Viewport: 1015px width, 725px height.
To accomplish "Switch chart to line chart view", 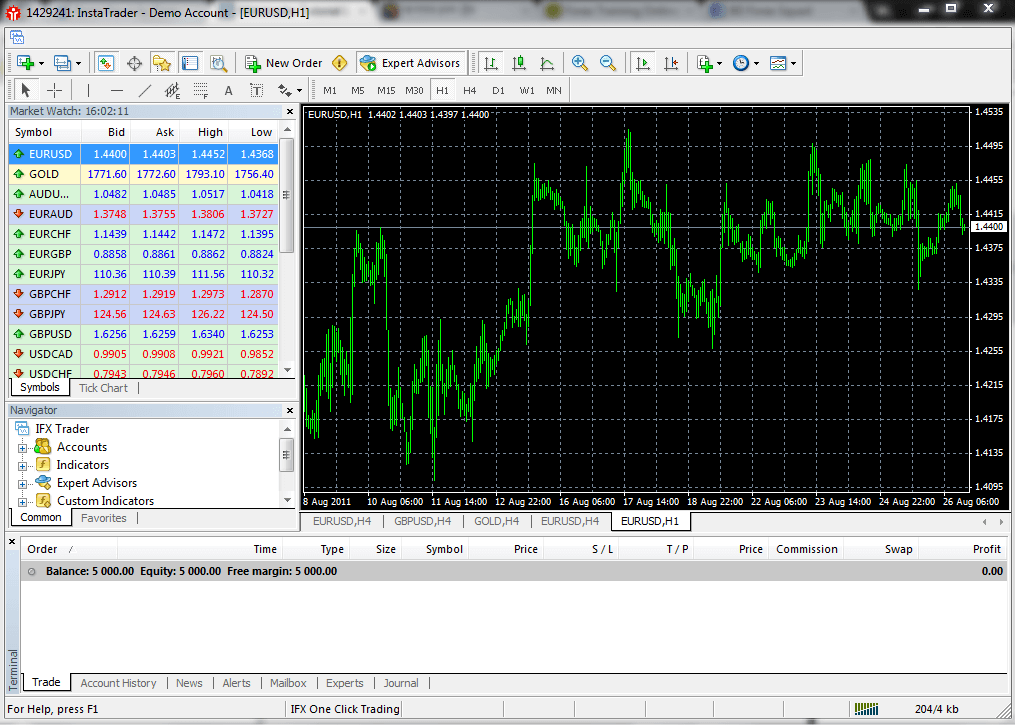I will click(x=547, y=63).
